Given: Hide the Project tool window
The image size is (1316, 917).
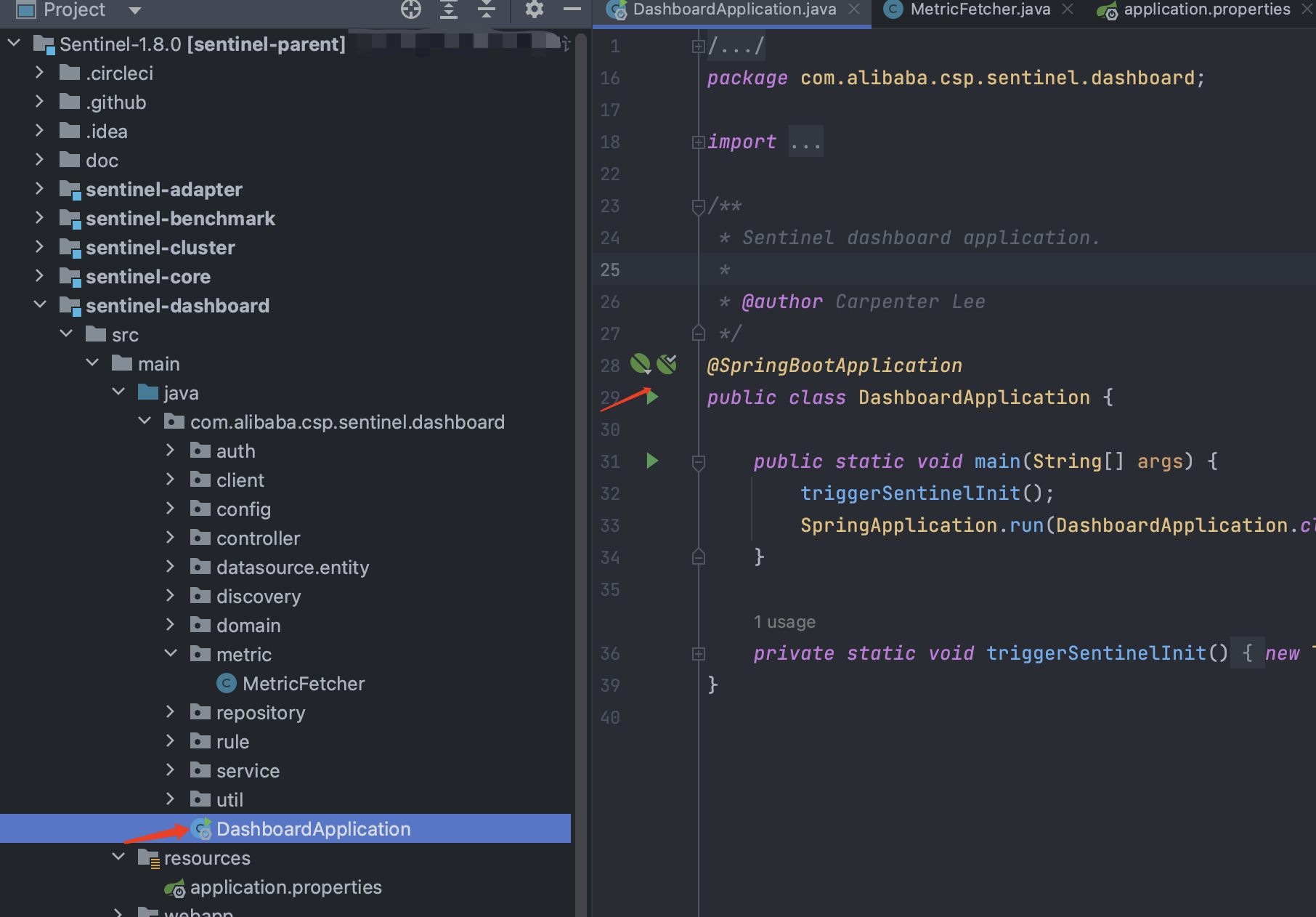Looking at the screenshot, I should 572,9.
